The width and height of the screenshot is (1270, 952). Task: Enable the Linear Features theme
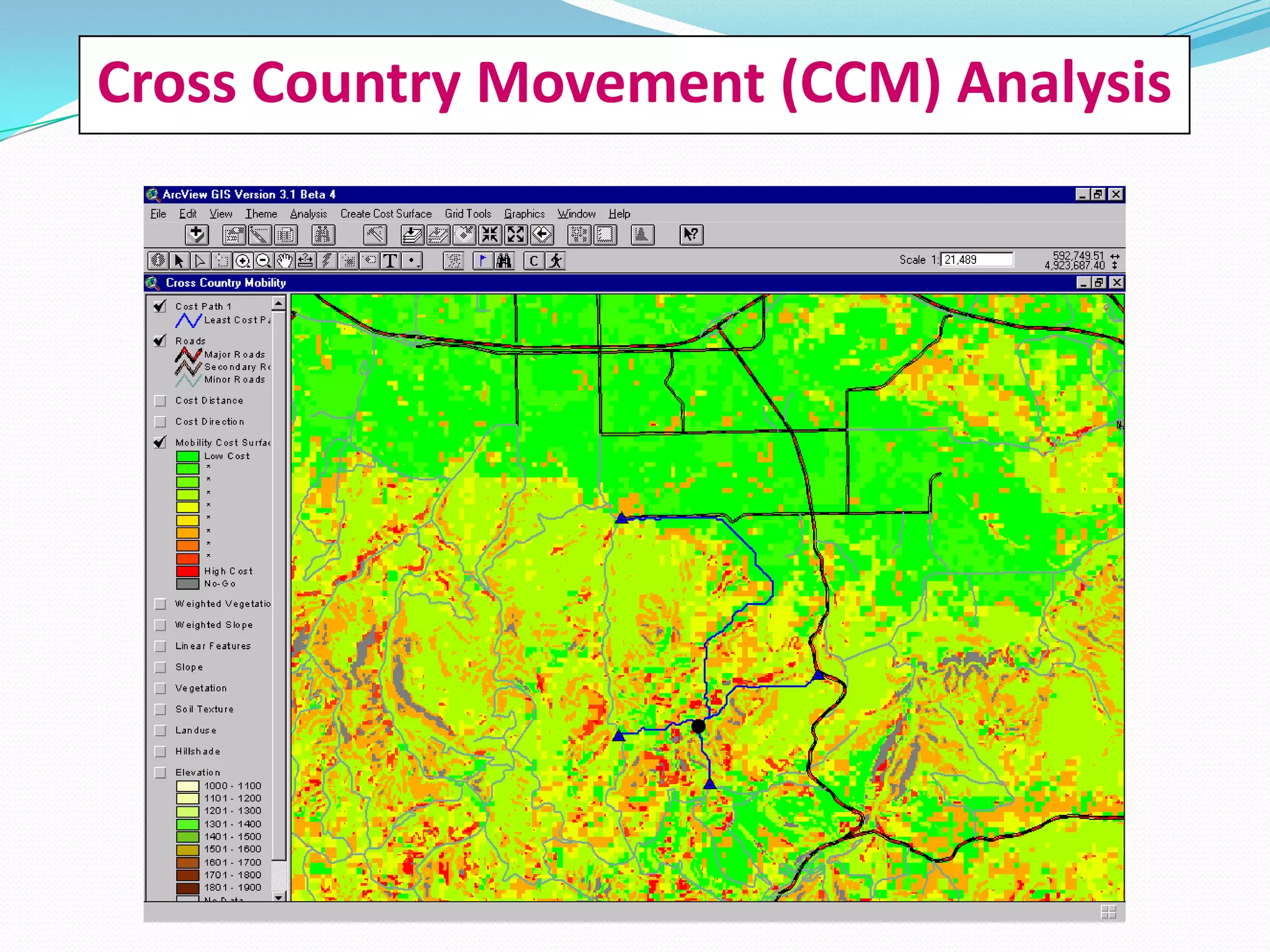[x=160, y=646]
